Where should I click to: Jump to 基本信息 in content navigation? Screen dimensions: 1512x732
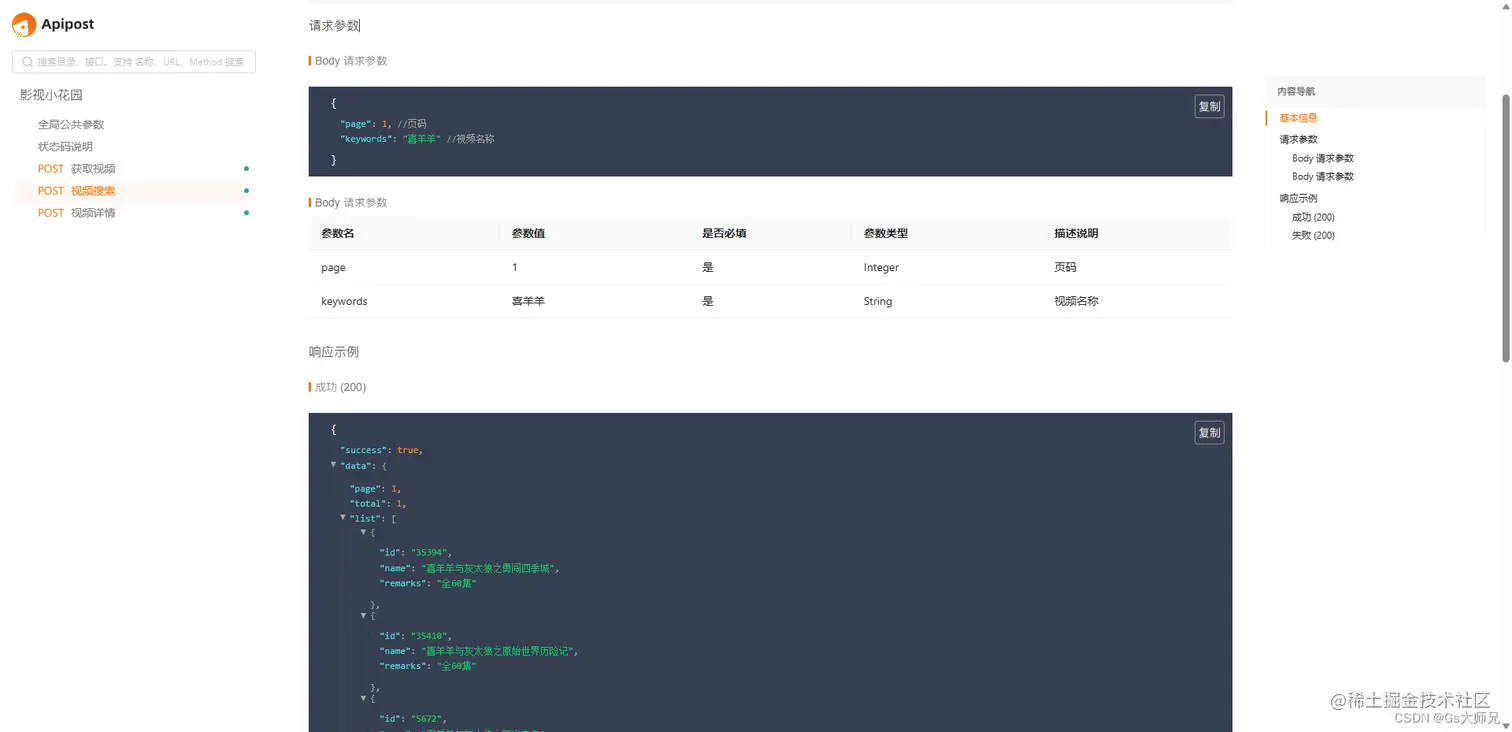coord(1298,118)
